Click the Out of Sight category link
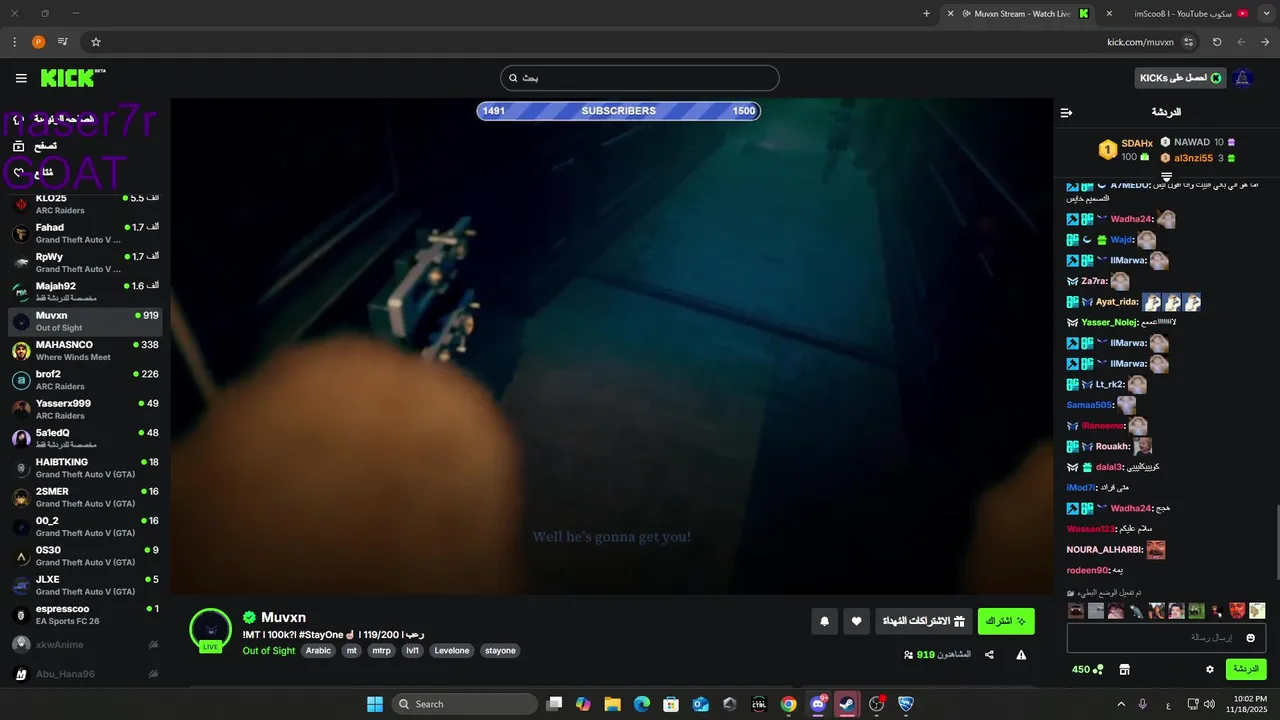The width and height of the screenshot is (1280, 720). click(x=269, y=651)
